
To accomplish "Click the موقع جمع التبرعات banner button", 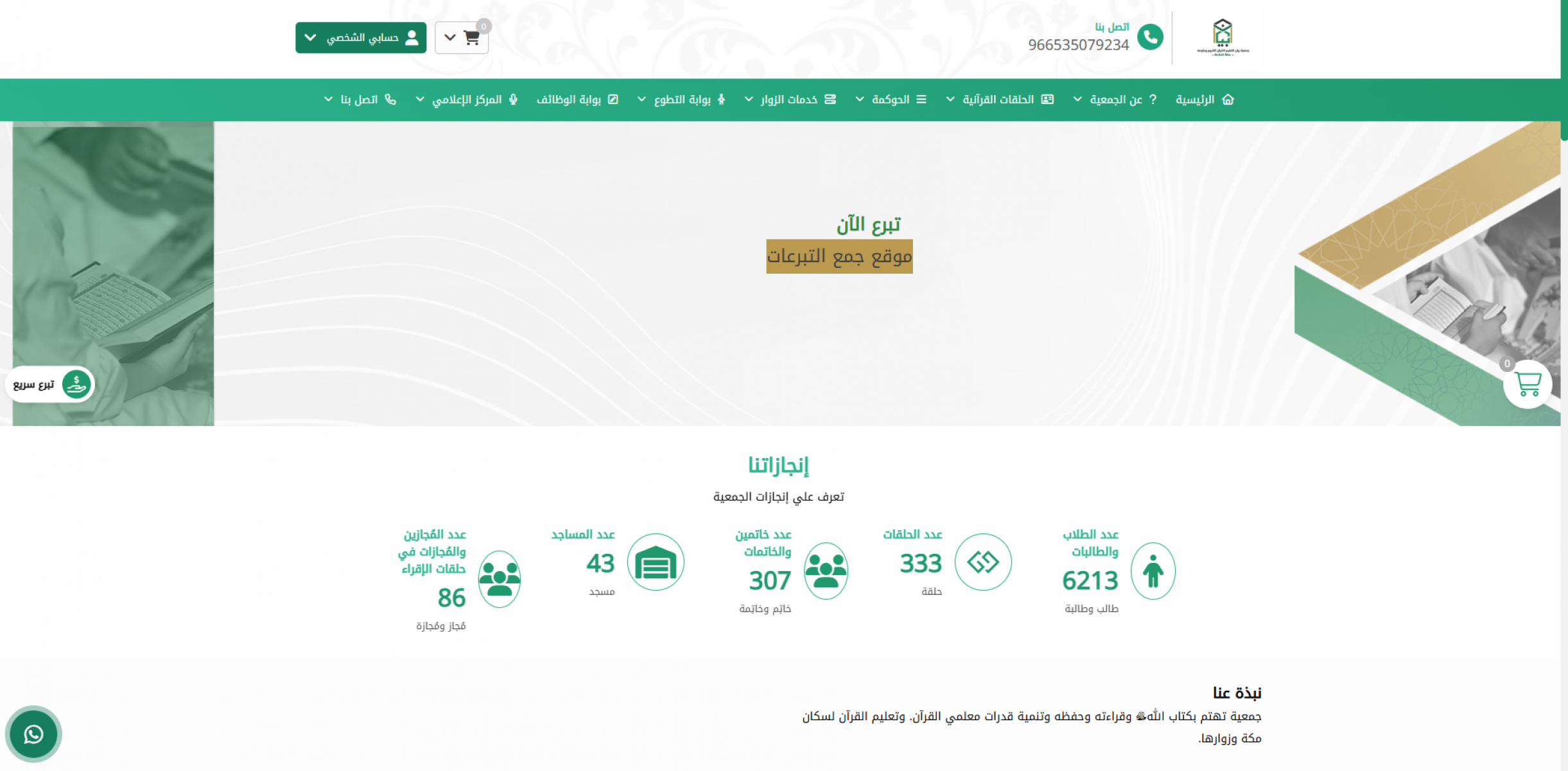I will coord(839,256).
